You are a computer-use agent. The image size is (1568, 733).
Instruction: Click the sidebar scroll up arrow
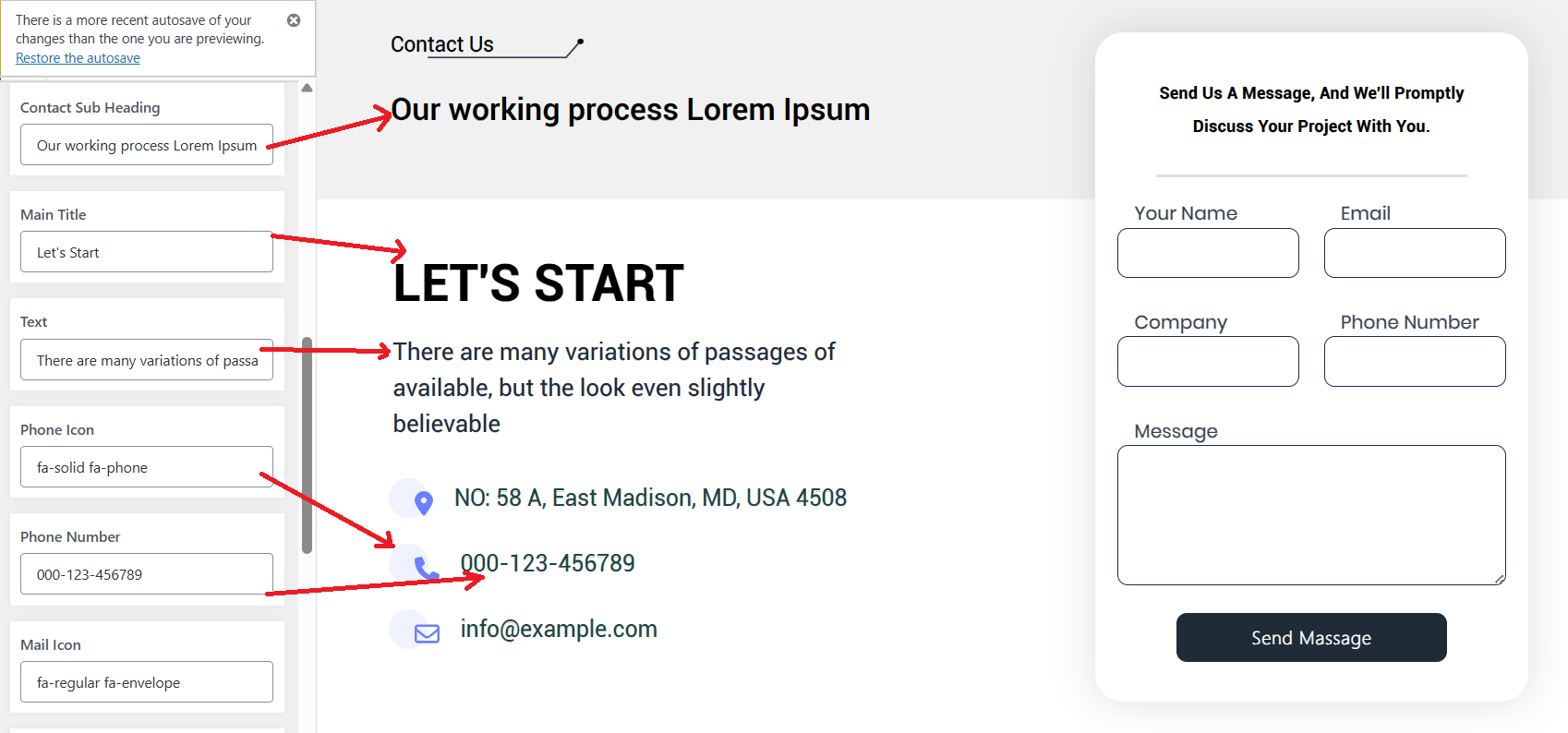click(x=307, y=88)
